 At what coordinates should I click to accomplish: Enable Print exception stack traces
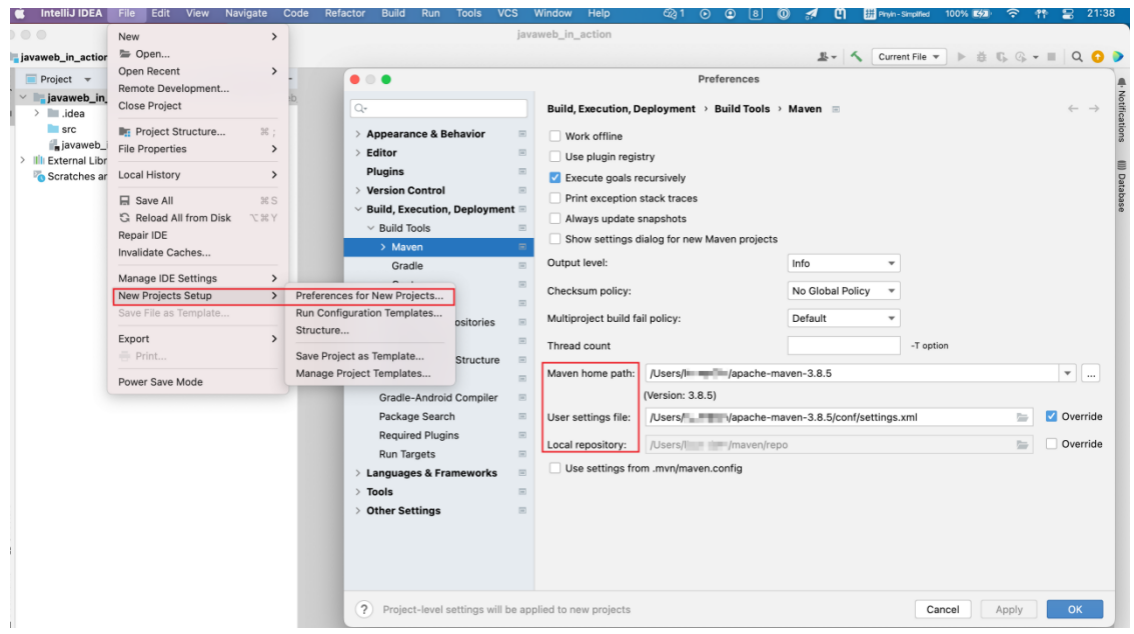point(555,198)
